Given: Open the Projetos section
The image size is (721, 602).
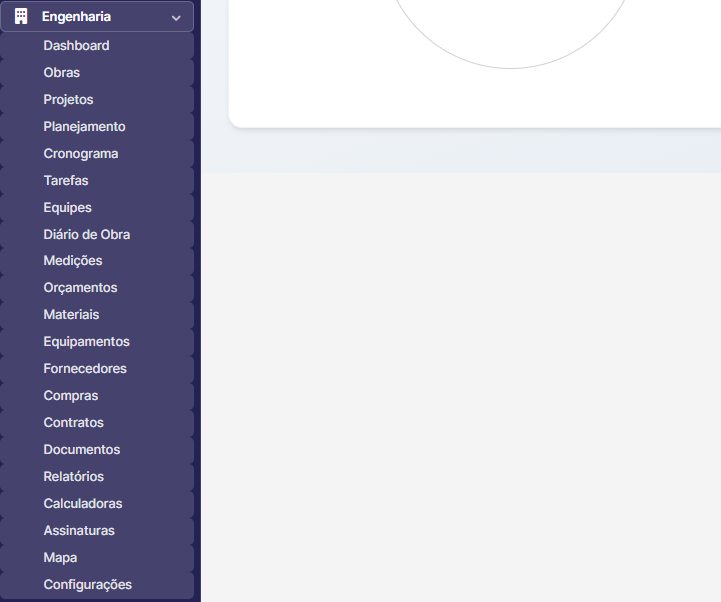Looking at the screenshot, I should [68, 100].
